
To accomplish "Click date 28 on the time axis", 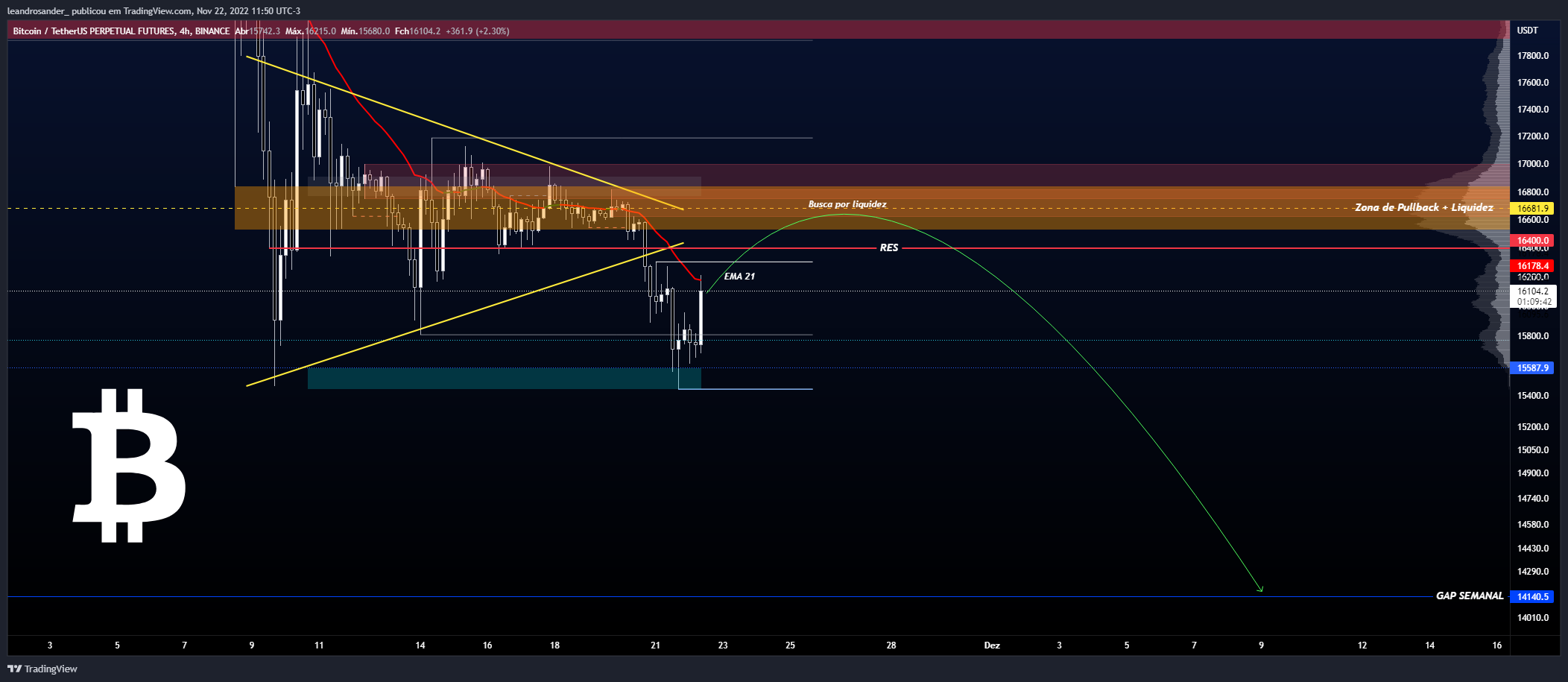I will [x=891, y=645].
